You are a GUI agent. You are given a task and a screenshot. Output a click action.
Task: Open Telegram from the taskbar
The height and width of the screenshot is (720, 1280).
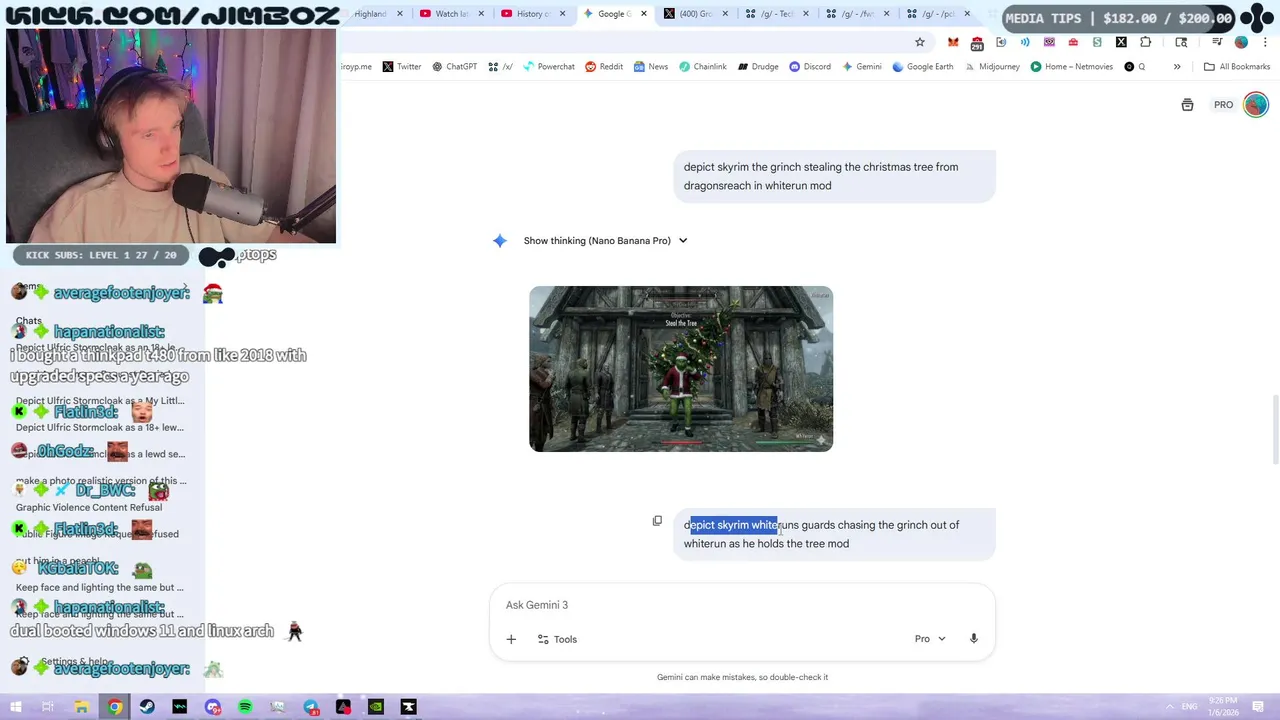pos(311,707)
